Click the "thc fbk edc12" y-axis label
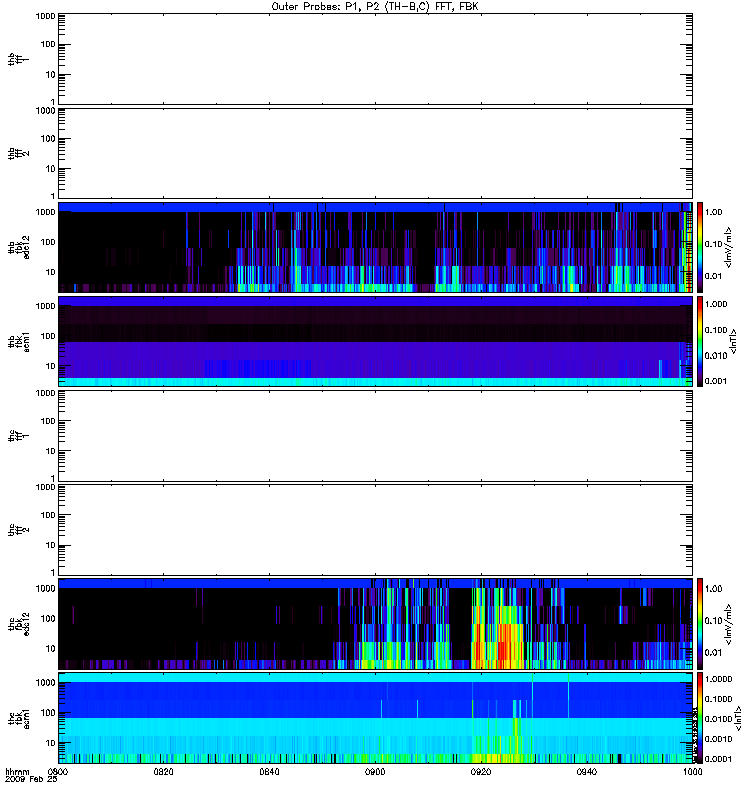Image resolution: width=750 pixels, height=800 pixels. pyautogui.click(x=19, y=624)
